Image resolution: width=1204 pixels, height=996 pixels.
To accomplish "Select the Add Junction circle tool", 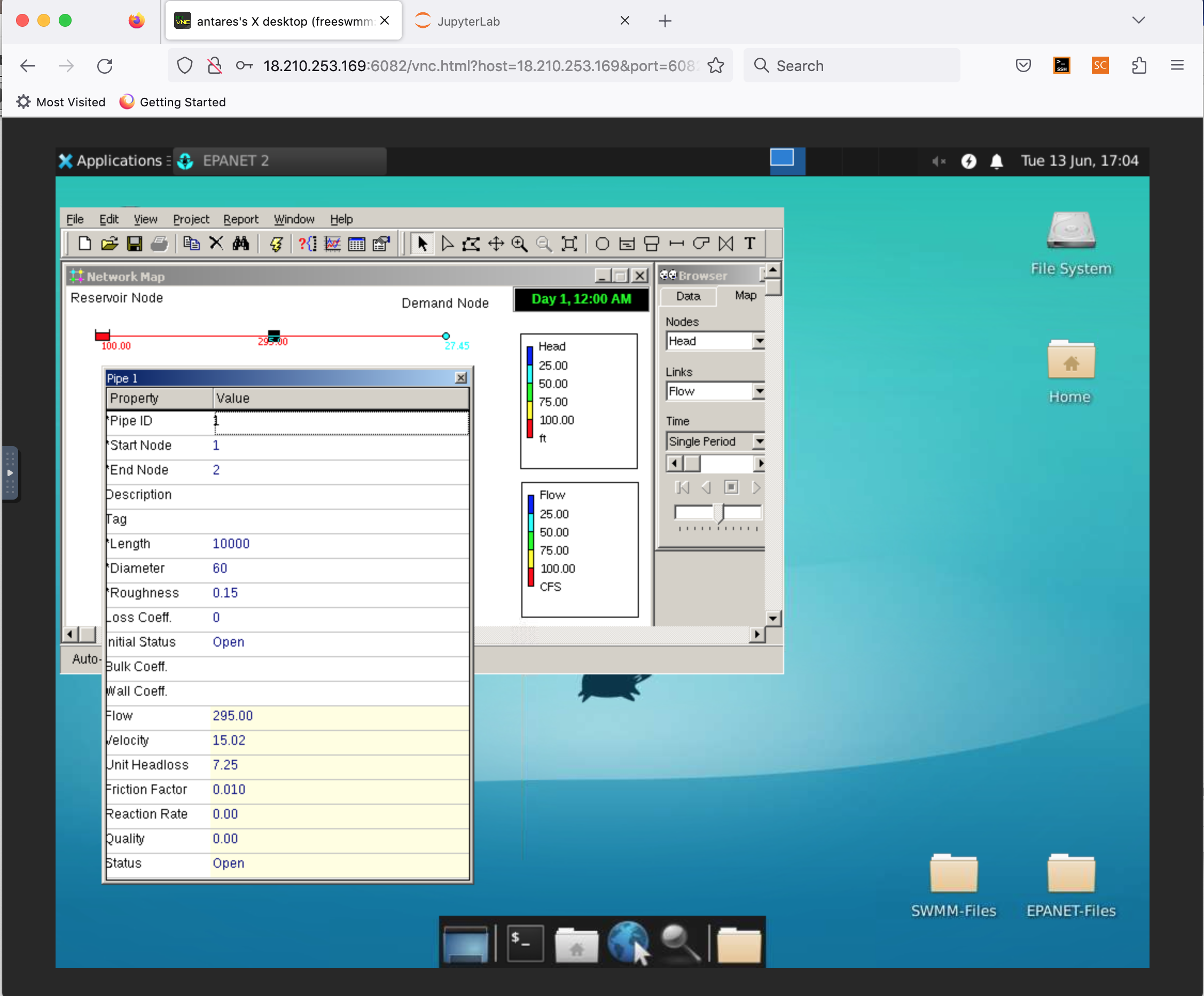I will (602, 244).
